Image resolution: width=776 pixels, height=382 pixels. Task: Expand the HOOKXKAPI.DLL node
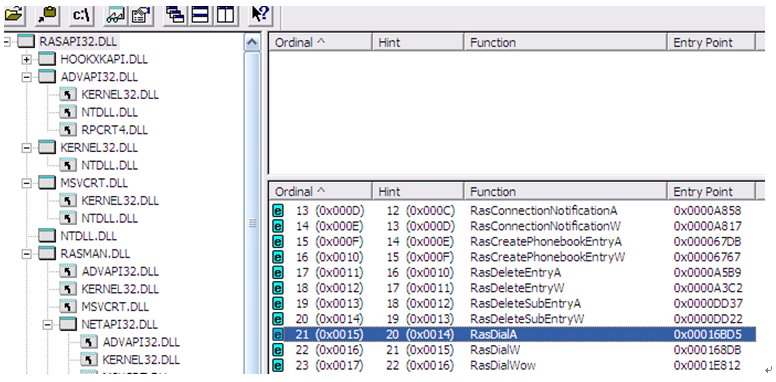click(x=27, y=60)
